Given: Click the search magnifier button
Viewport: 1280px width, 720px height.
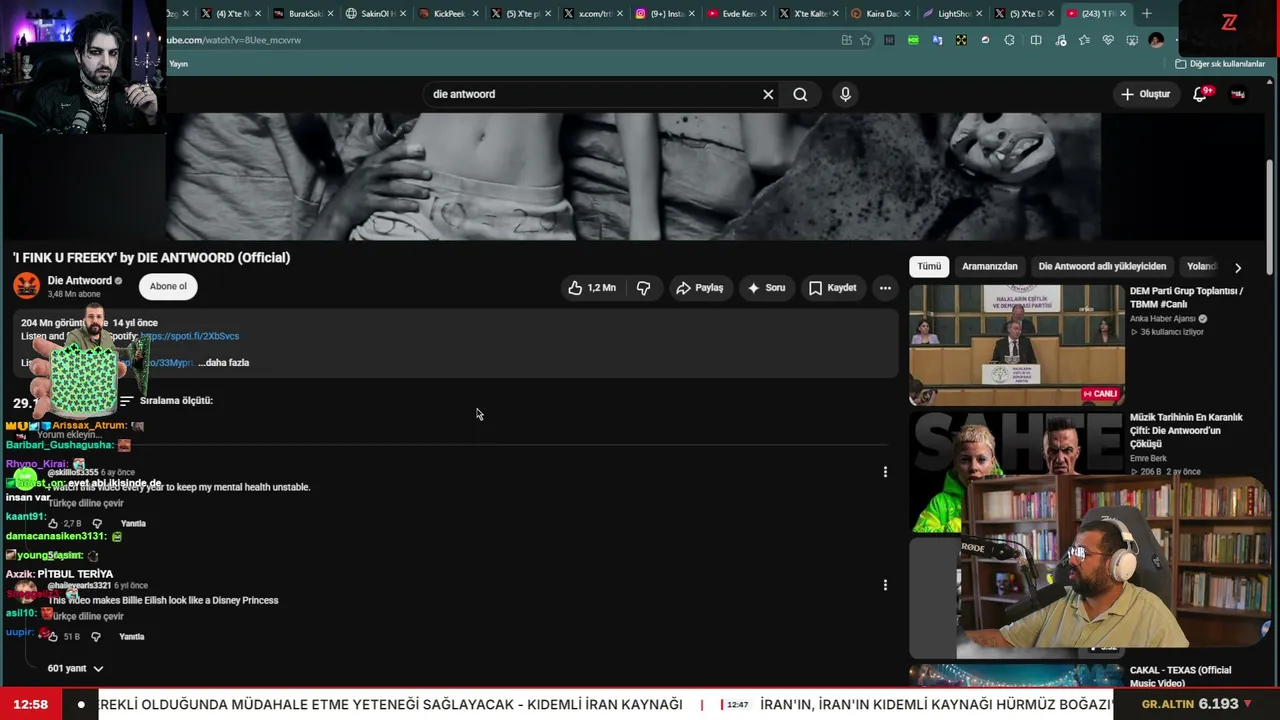Looking at the screenshot, I should tap(800, 94).
